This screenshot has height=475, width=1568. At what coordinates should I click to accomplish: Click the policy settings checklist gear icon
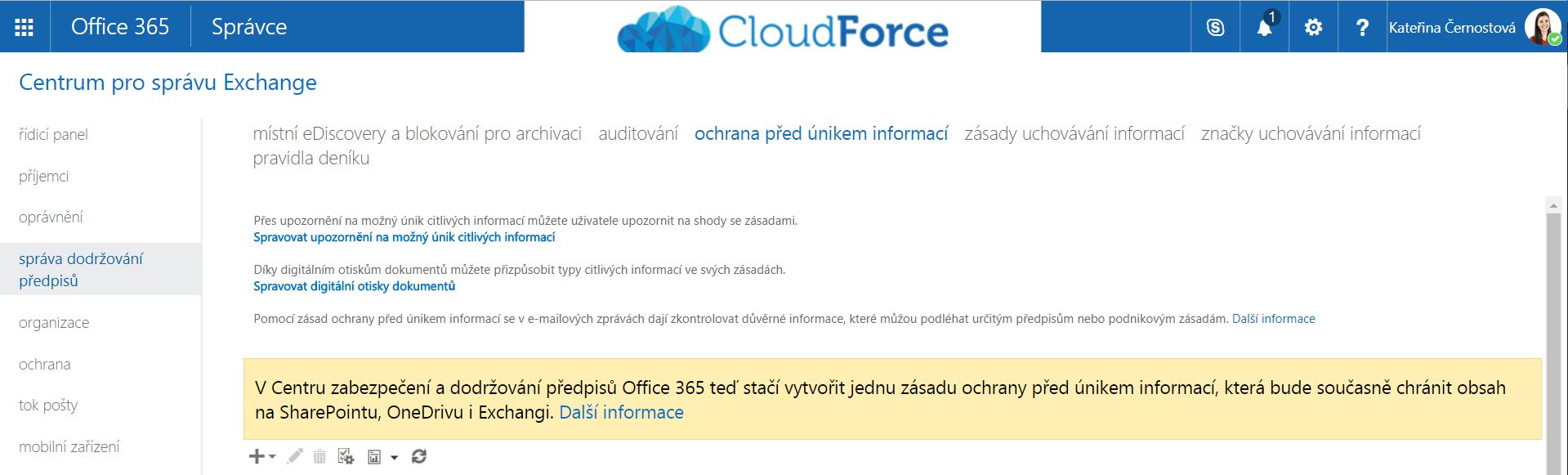tap(346, 457)
